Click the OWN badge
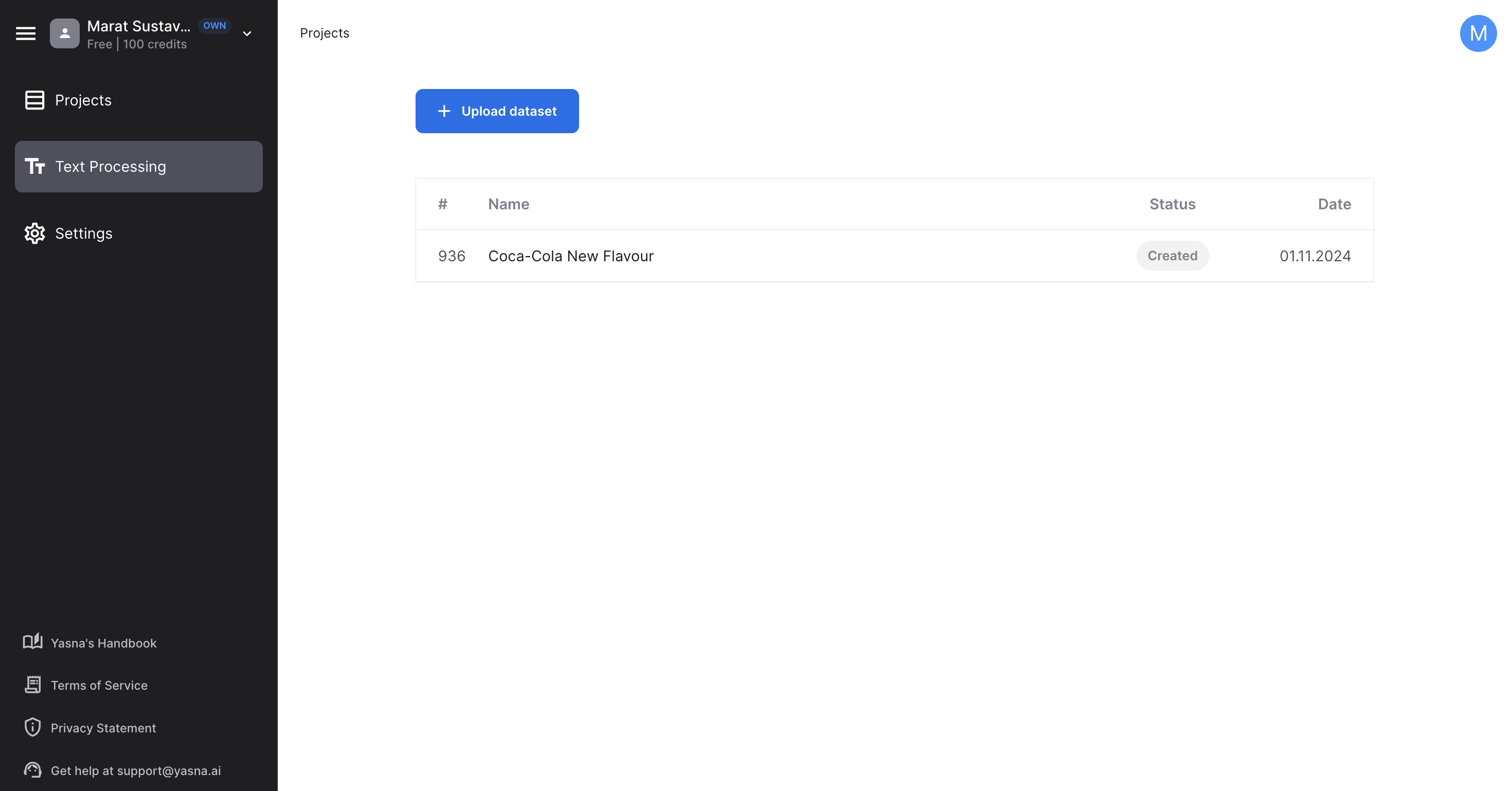Screen dimensions: 1512x791 (214, 26)
